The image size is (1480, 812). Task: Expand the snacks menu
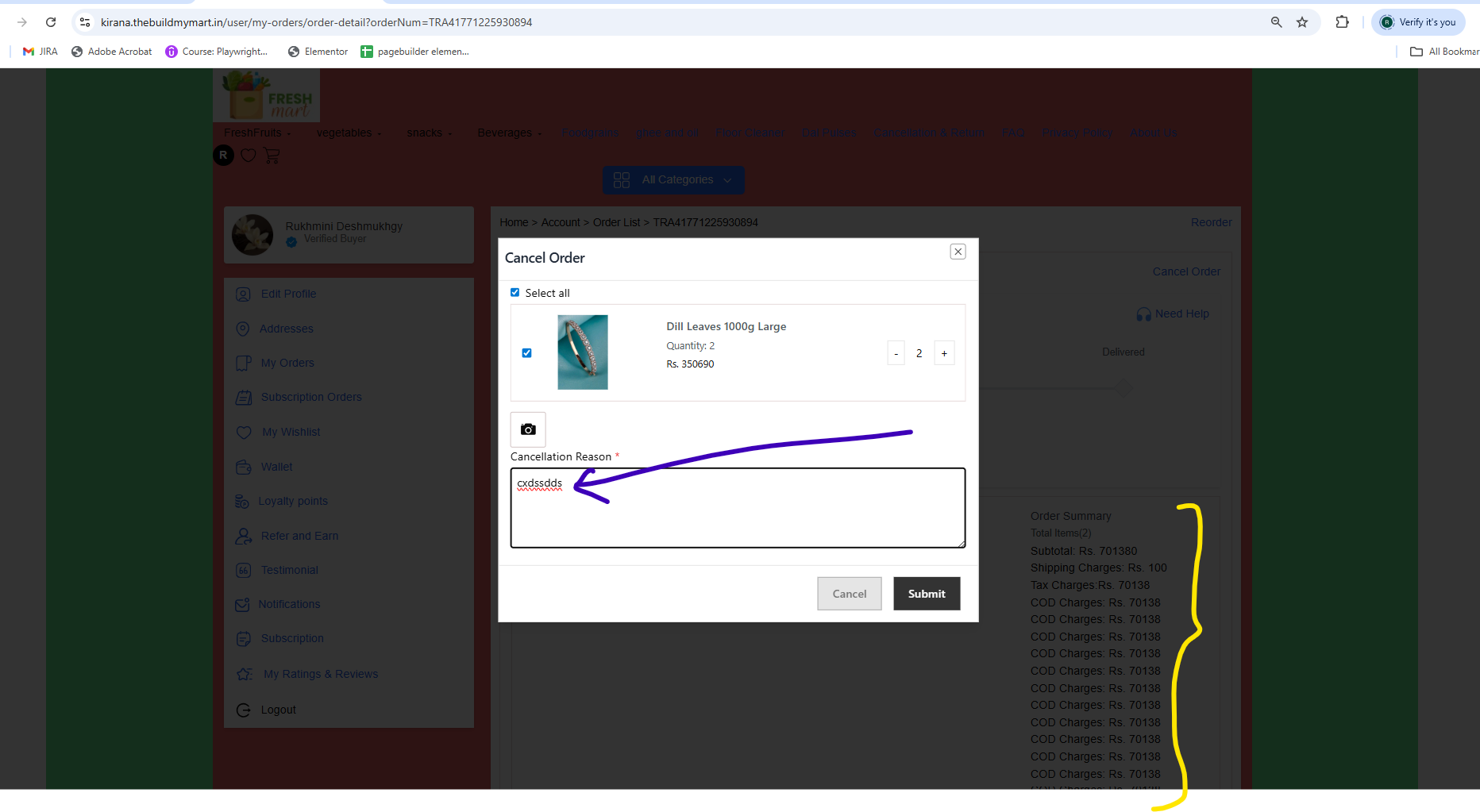point(429,133)
